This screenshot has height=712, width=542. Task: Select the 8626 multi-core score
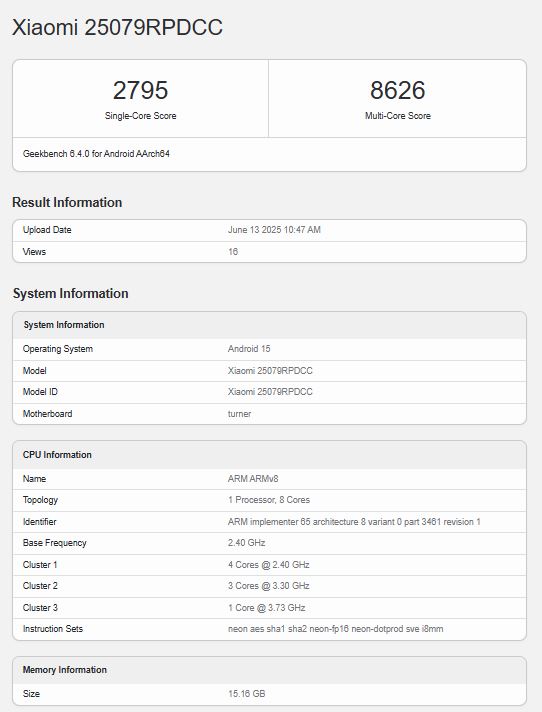(x=397, y=90)
